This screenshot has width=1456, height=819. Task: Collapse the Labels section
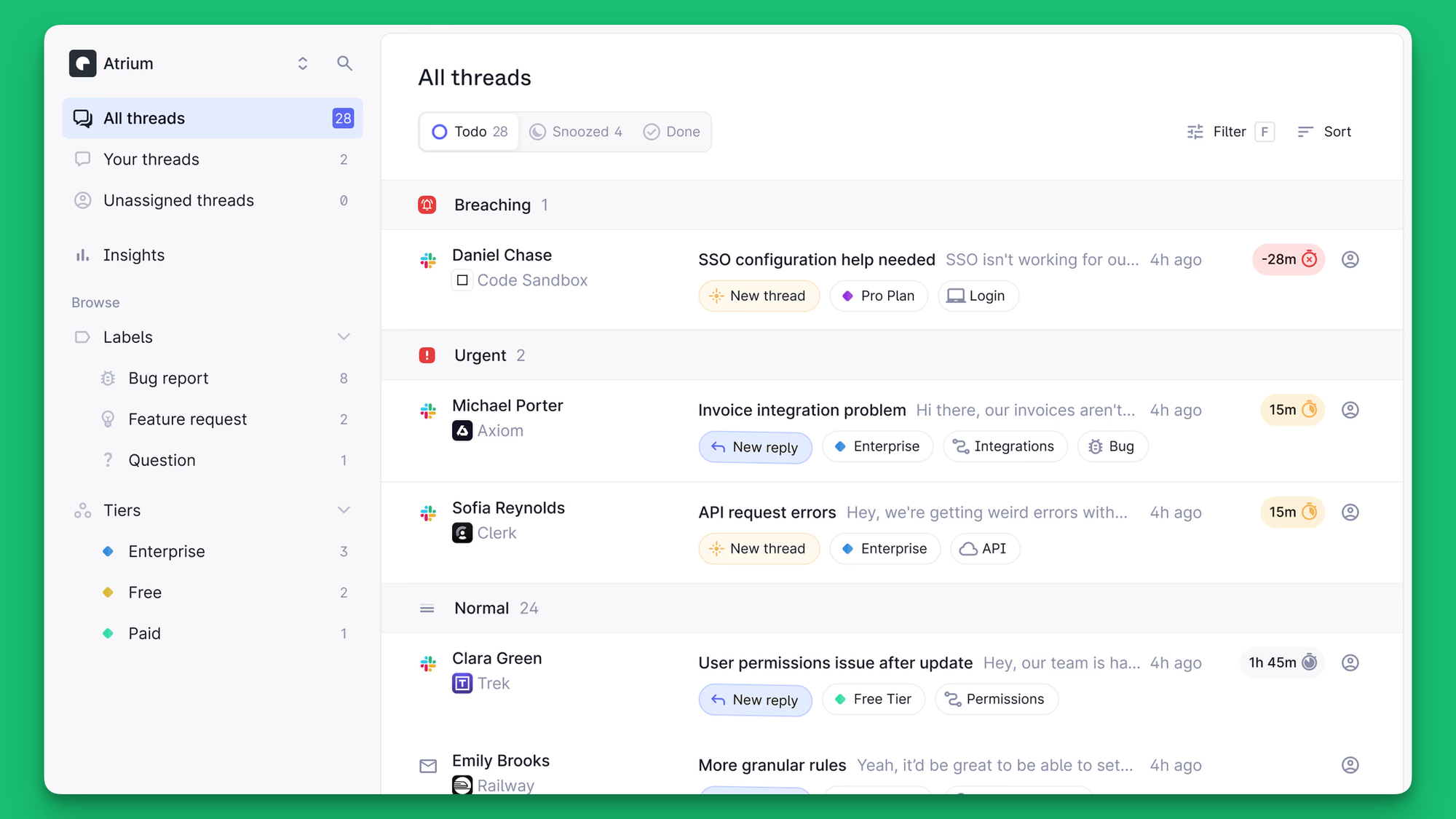(344, 336)
